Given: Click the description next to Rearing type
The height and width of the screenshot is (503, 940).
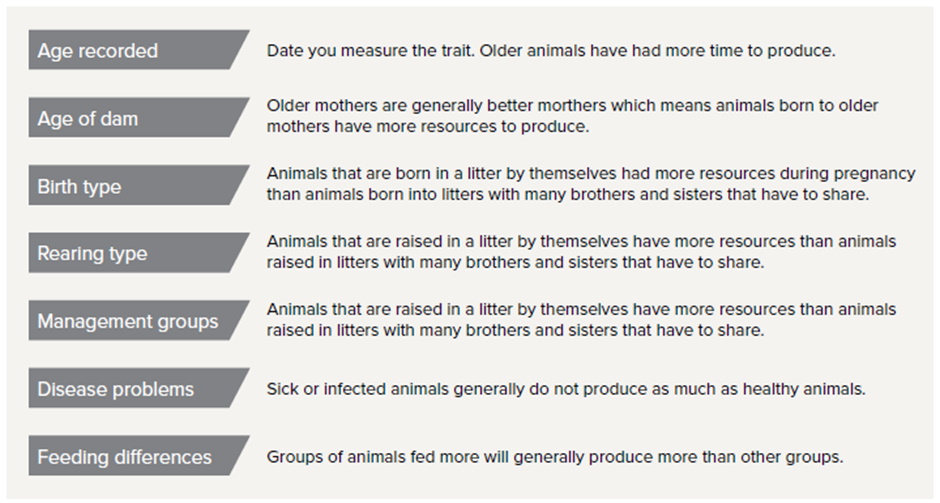Looking at the screenshot, I should point(581,252).
